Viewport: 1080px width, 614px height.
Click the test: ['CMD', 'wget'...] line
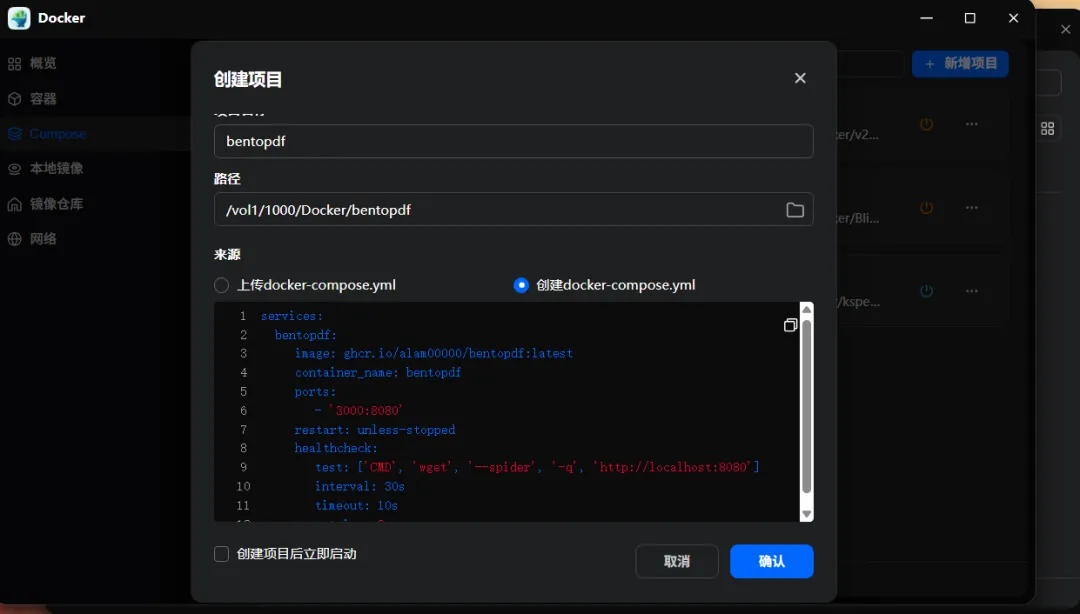(537, 468)
